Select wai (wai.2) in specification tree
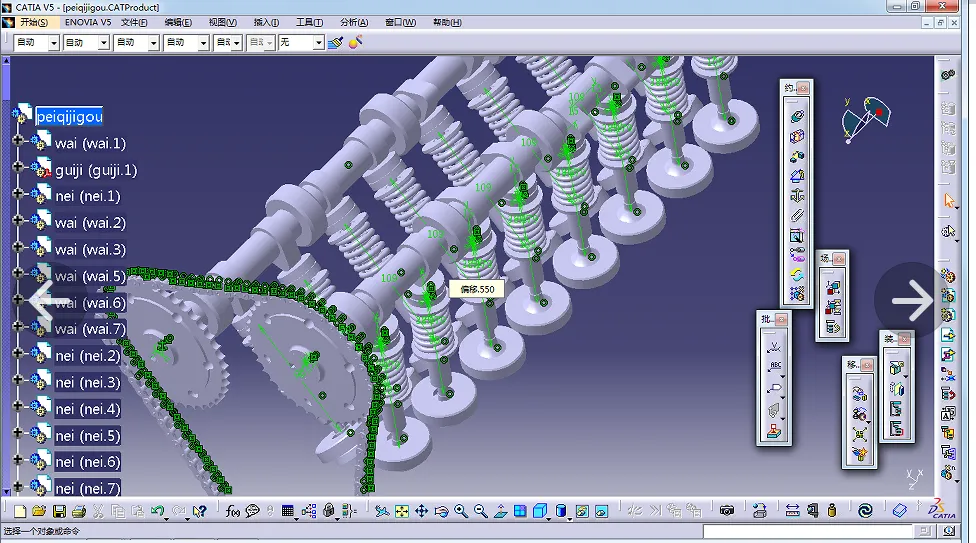Image resolution: width=976 pixels, height=543 pixels. [90, 223]
